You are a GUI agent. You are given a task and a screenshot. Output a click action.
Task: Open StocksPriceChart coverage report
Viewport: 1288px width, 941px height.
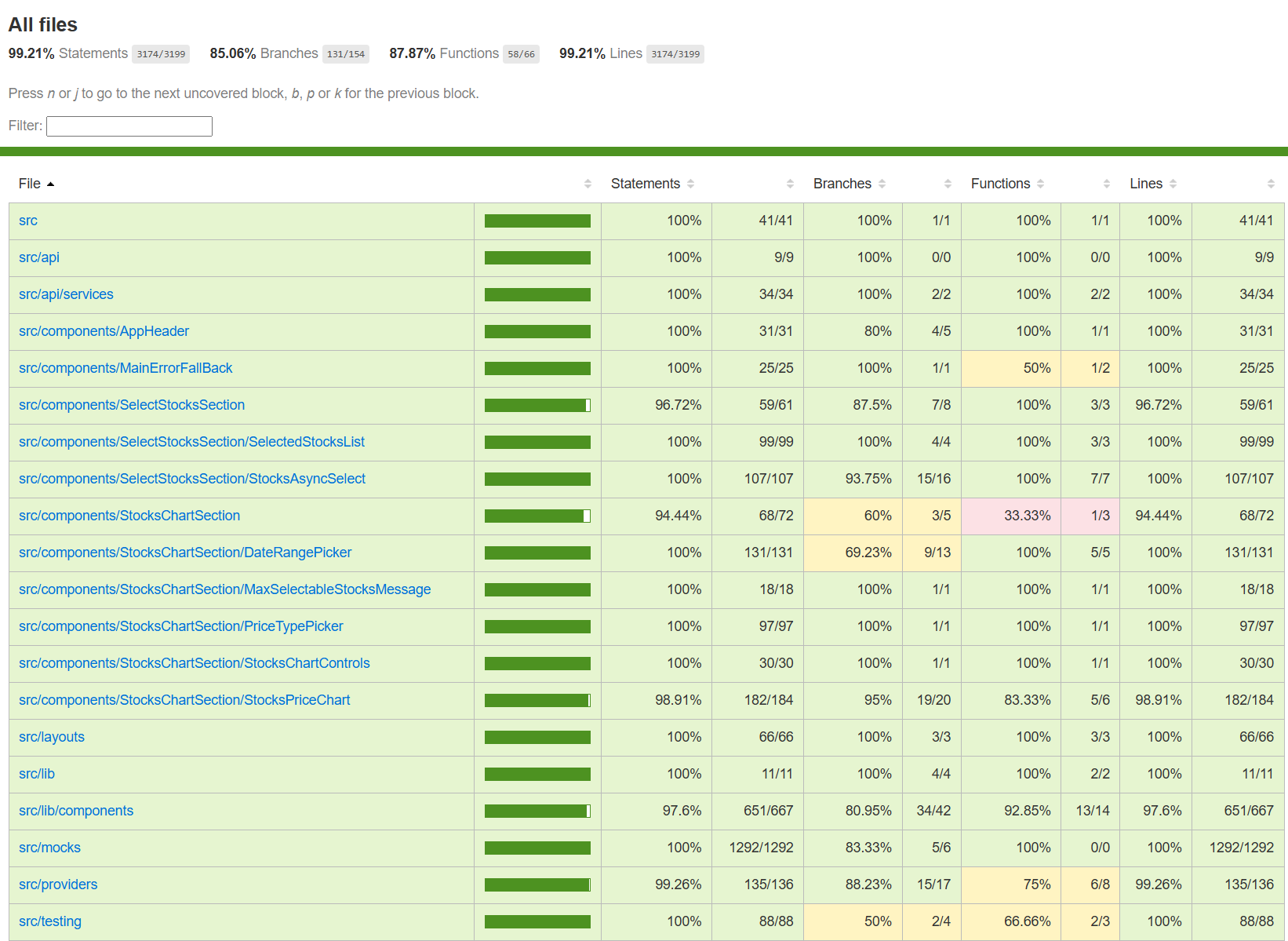click(x=184, y=700)
